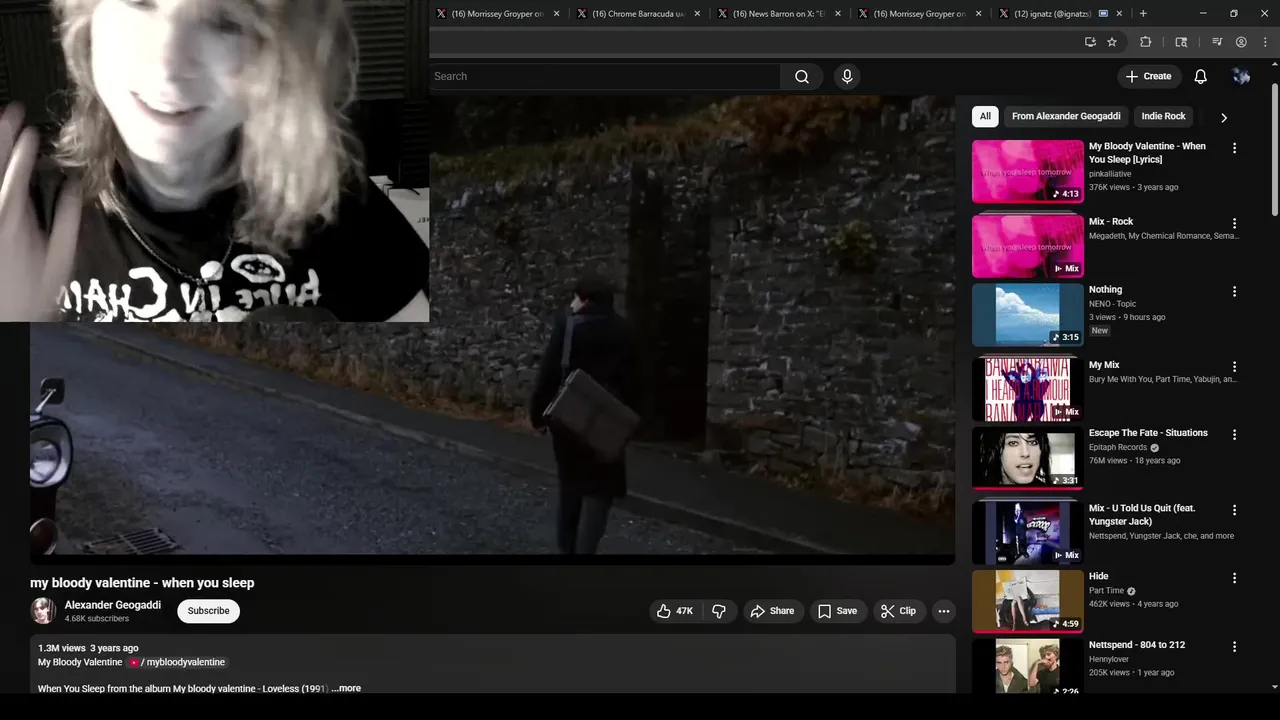The height and width of the screenshot is (720, 1280).
Task: Open the YouTube account avatar menu
Action: (x=1241, y=77)
